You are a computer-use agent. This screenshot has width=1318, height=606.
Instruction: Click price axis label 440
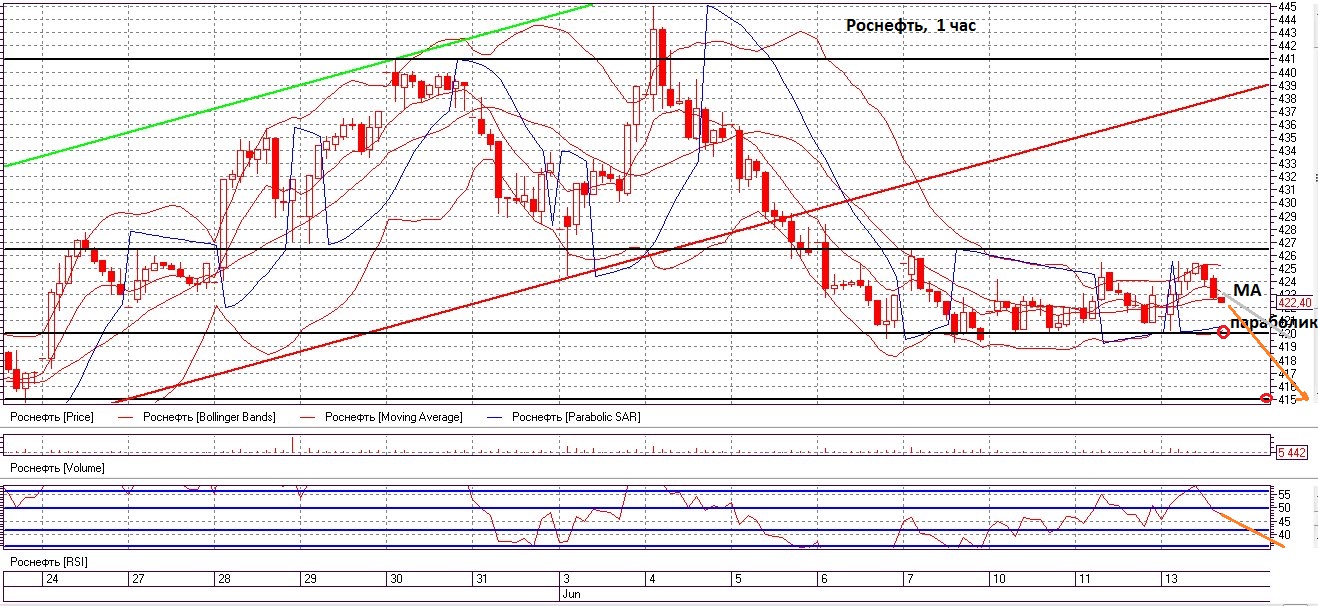pyautogui.click(x=1287, y=72)
